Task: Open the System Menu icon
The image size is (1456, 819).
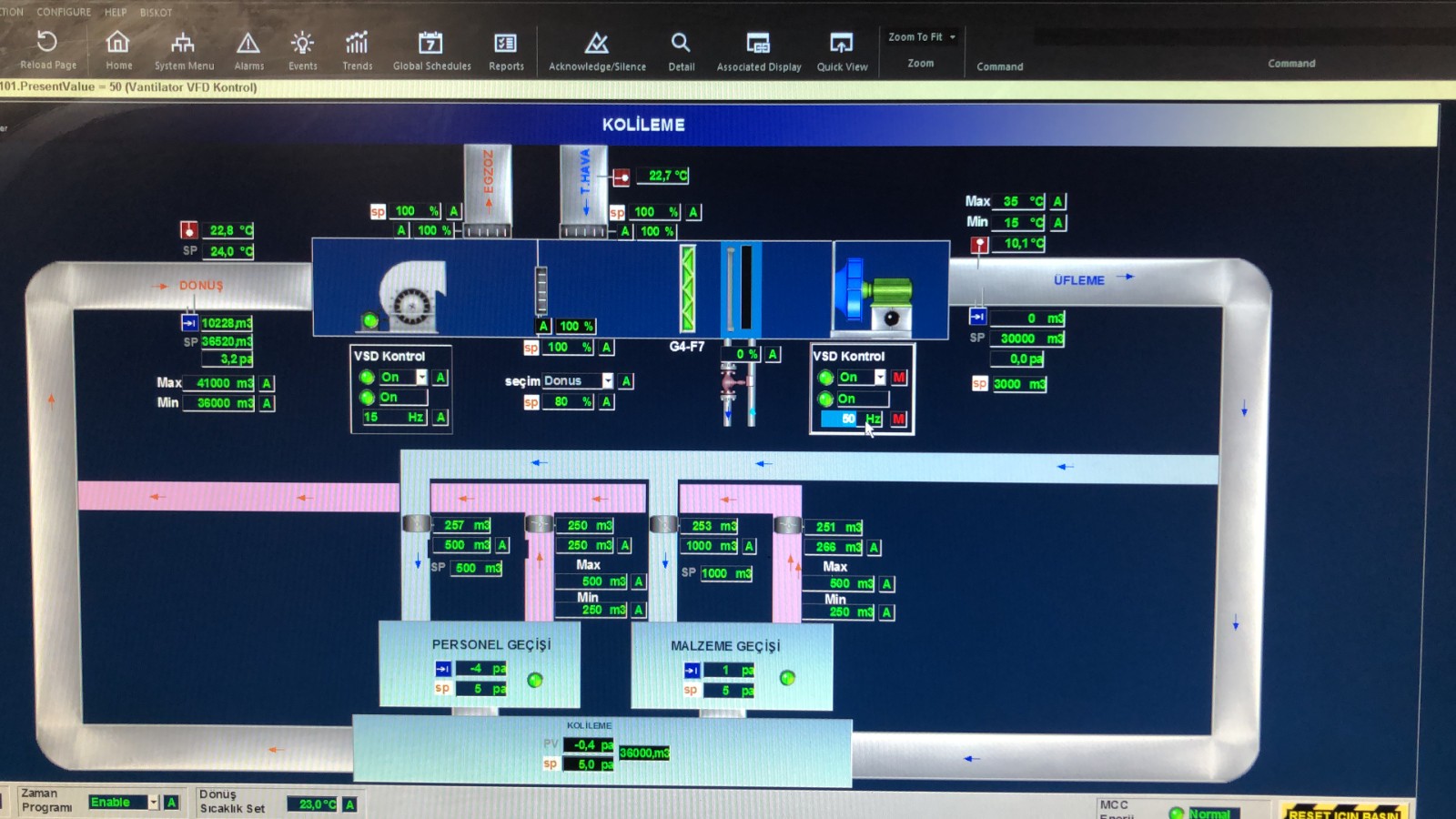Action: coord(183,43)
